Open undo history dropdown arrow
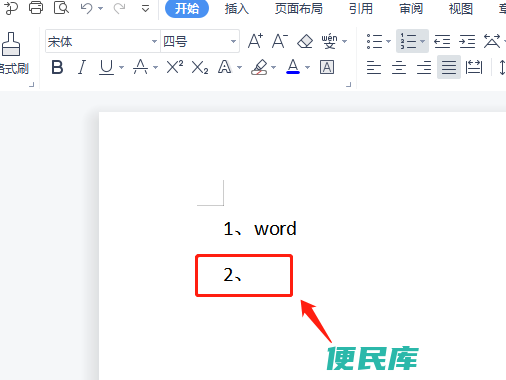506x380 pixels. click(101, 8)
